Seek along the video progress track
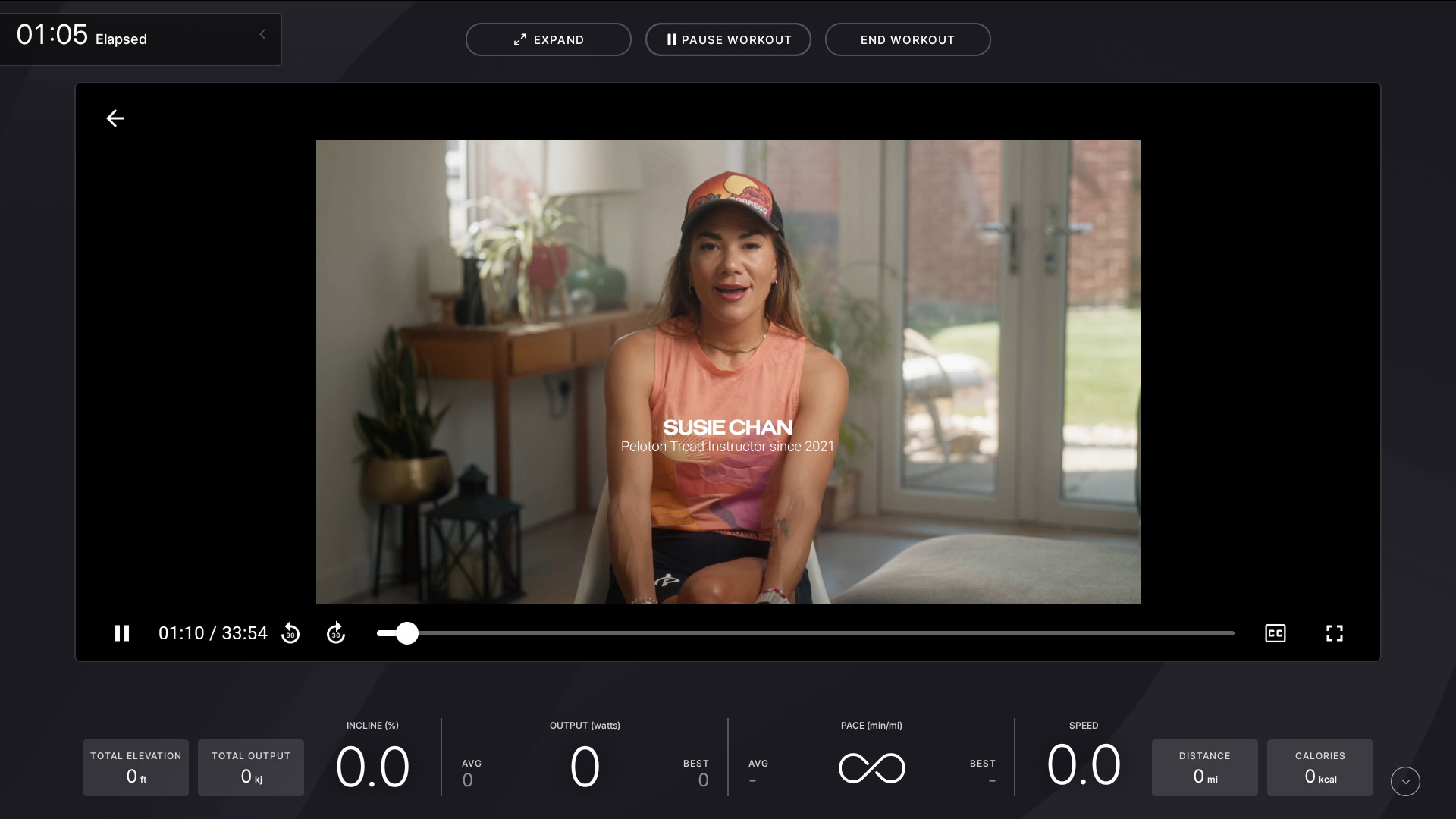This screenshot has width=1456, height=819. [x=805, y=633]
